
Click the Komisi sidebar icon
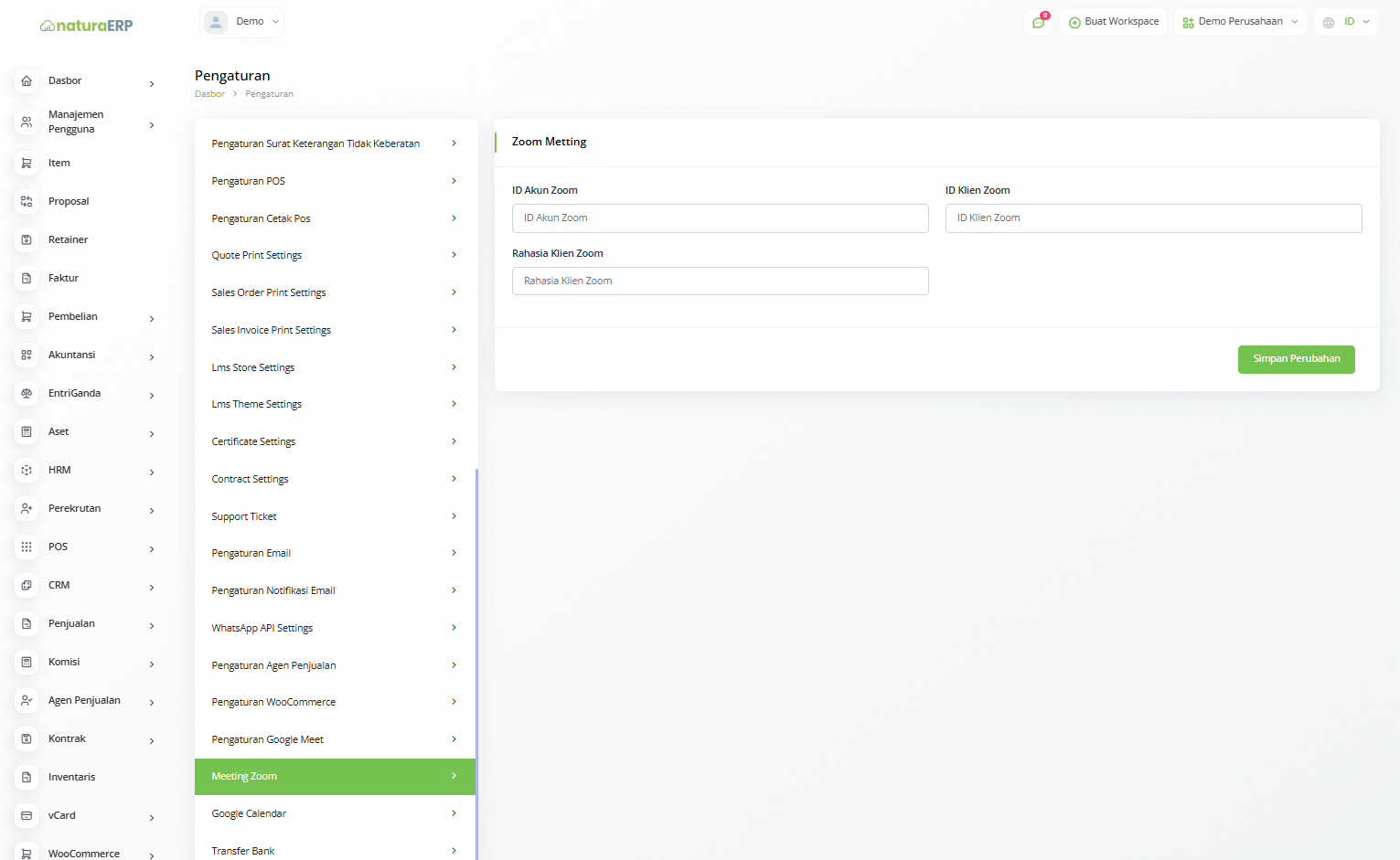[27, 662]
